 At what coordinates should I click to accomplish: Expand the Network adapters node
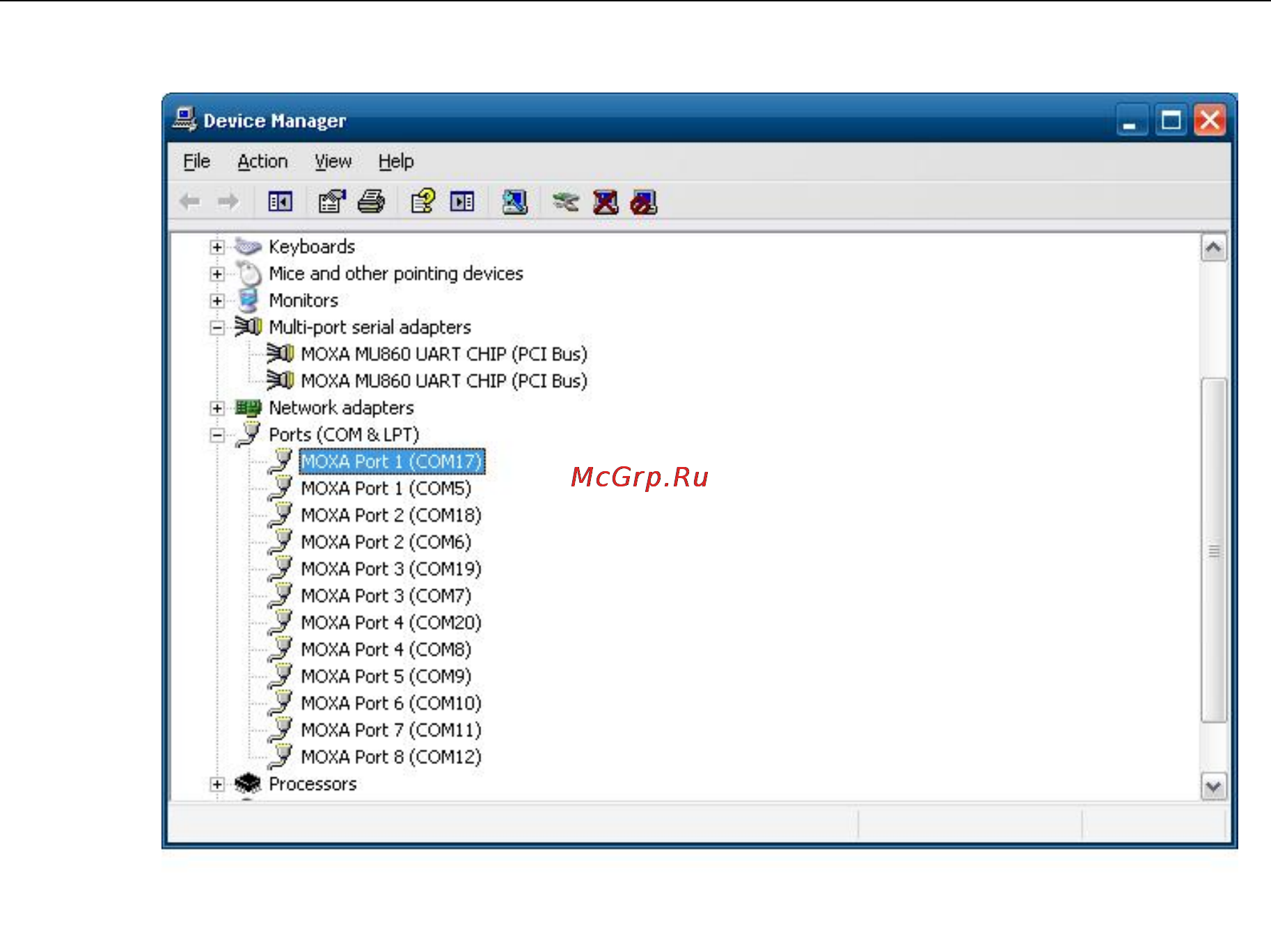tap(217, 408)
